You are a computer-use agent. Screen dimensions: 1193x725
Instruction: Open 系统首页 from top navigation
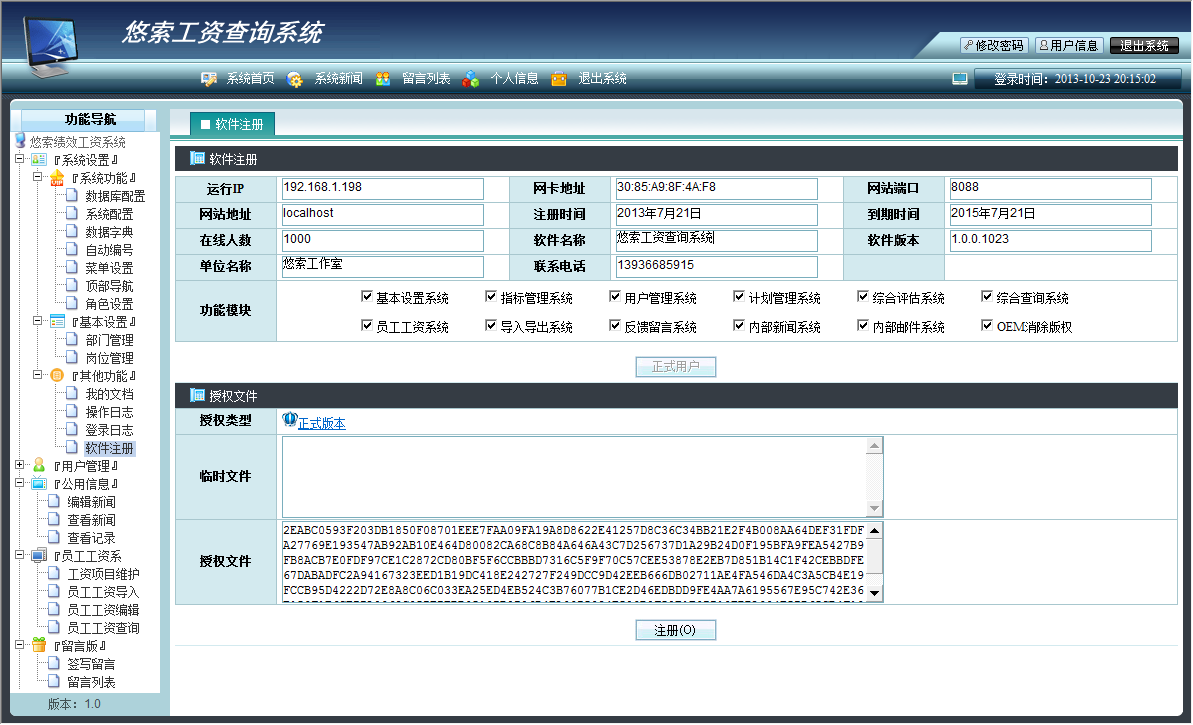(250, 79)
